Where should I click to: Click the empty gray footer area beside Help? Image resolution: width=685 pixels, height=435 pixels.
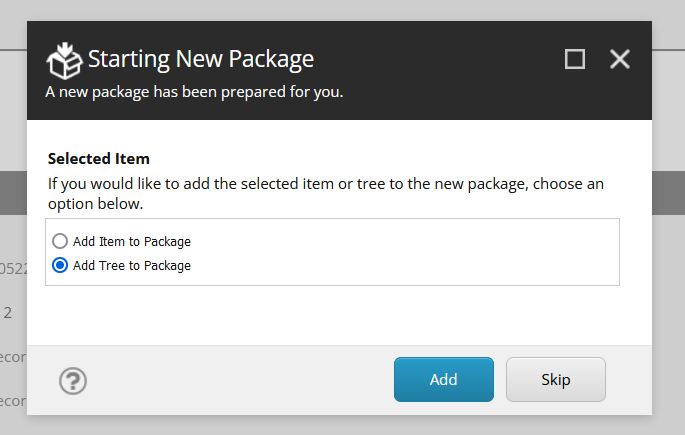tap(240, 380)
